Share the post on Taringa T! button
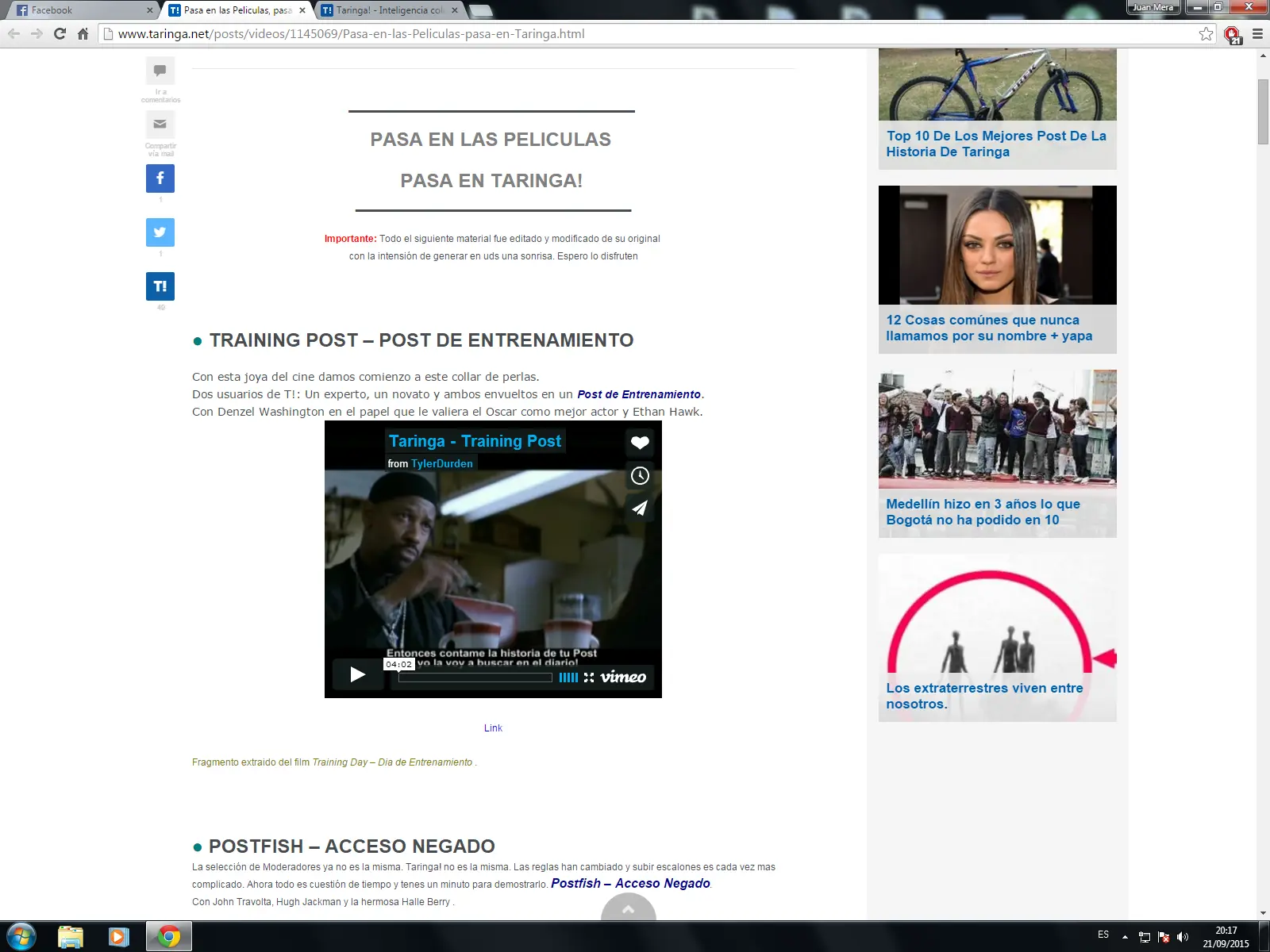The width and height of the screenshot is (1270, 952). click(160, 286)
